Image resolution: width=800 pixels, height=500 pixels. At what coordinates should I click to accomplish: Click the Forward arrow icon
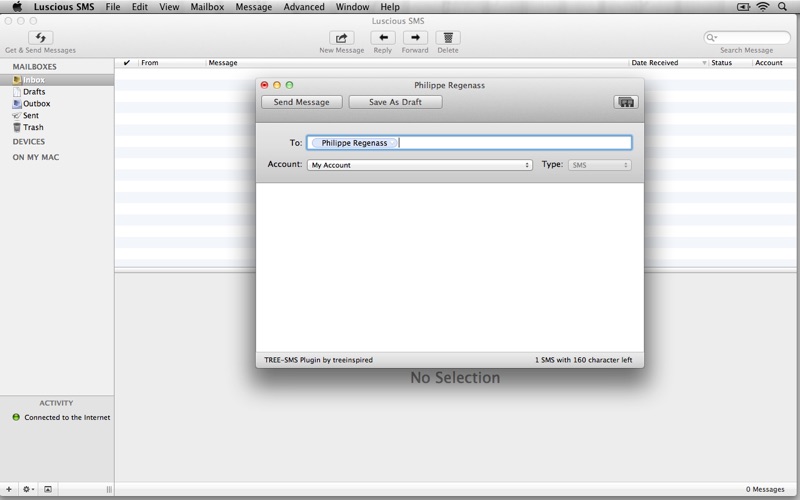(415, 38)
